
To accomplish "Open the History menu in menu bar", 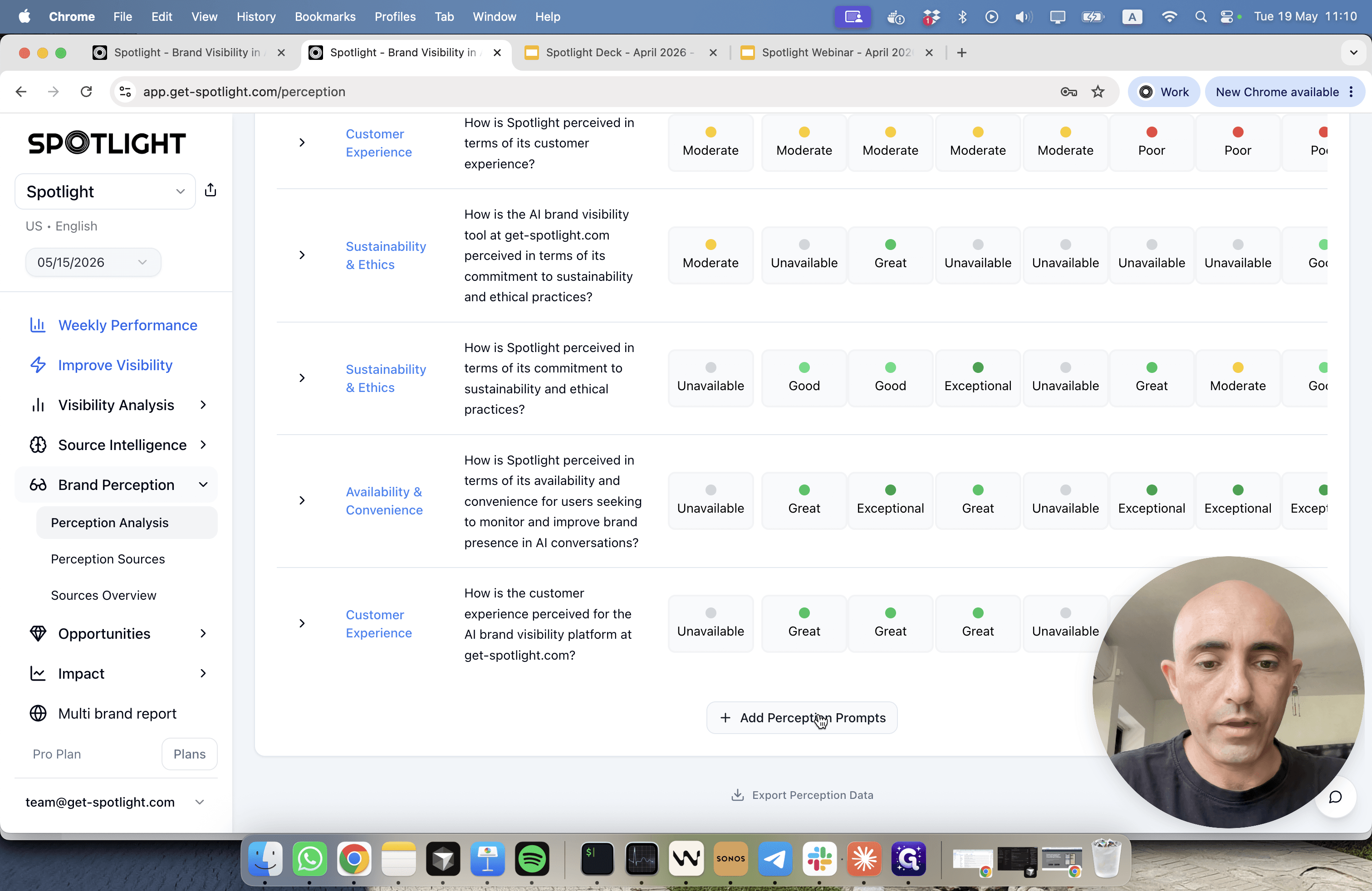I will point(256,17).
